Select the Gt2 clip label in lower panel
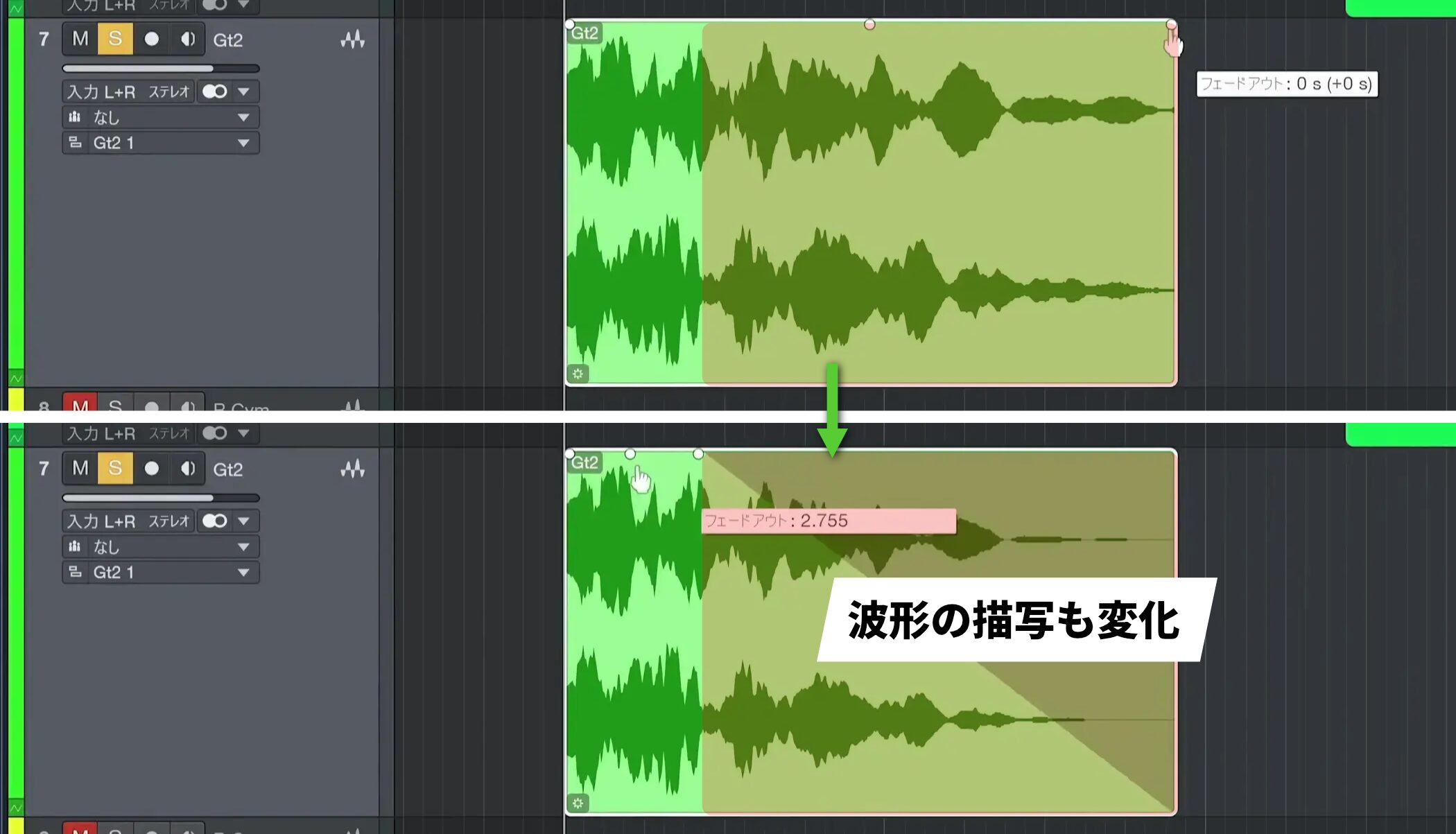 584,462
